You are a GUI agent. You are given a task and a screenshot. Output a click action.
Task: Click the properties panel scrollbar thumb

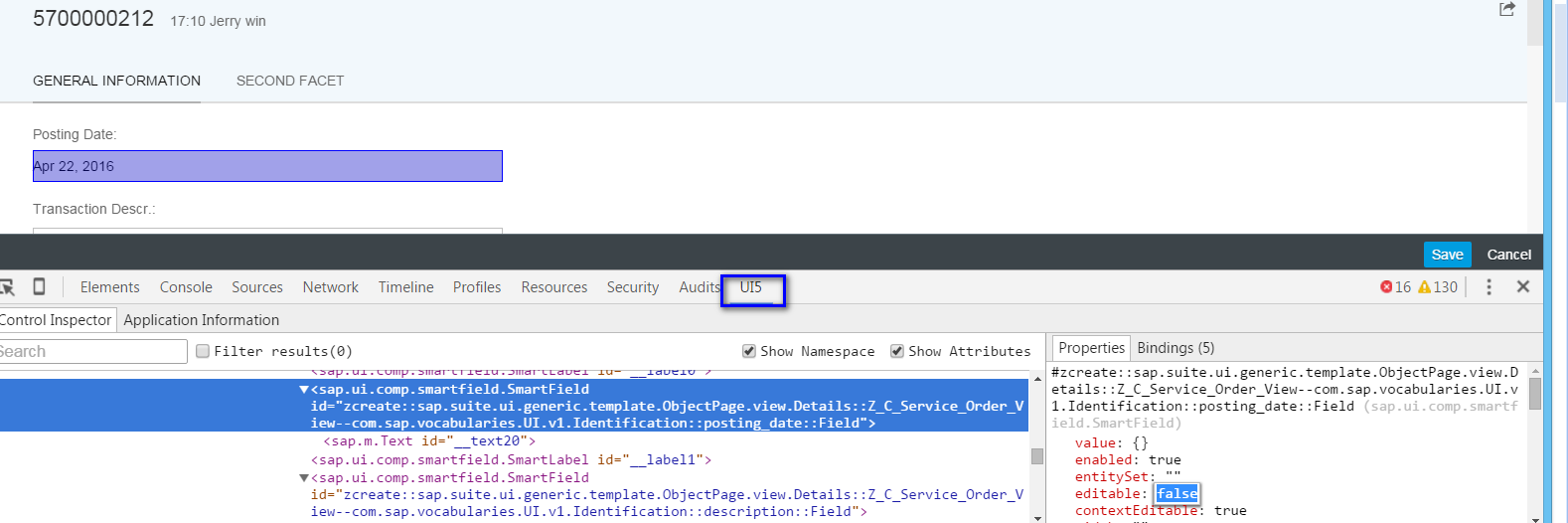[x=1535, y=394]
